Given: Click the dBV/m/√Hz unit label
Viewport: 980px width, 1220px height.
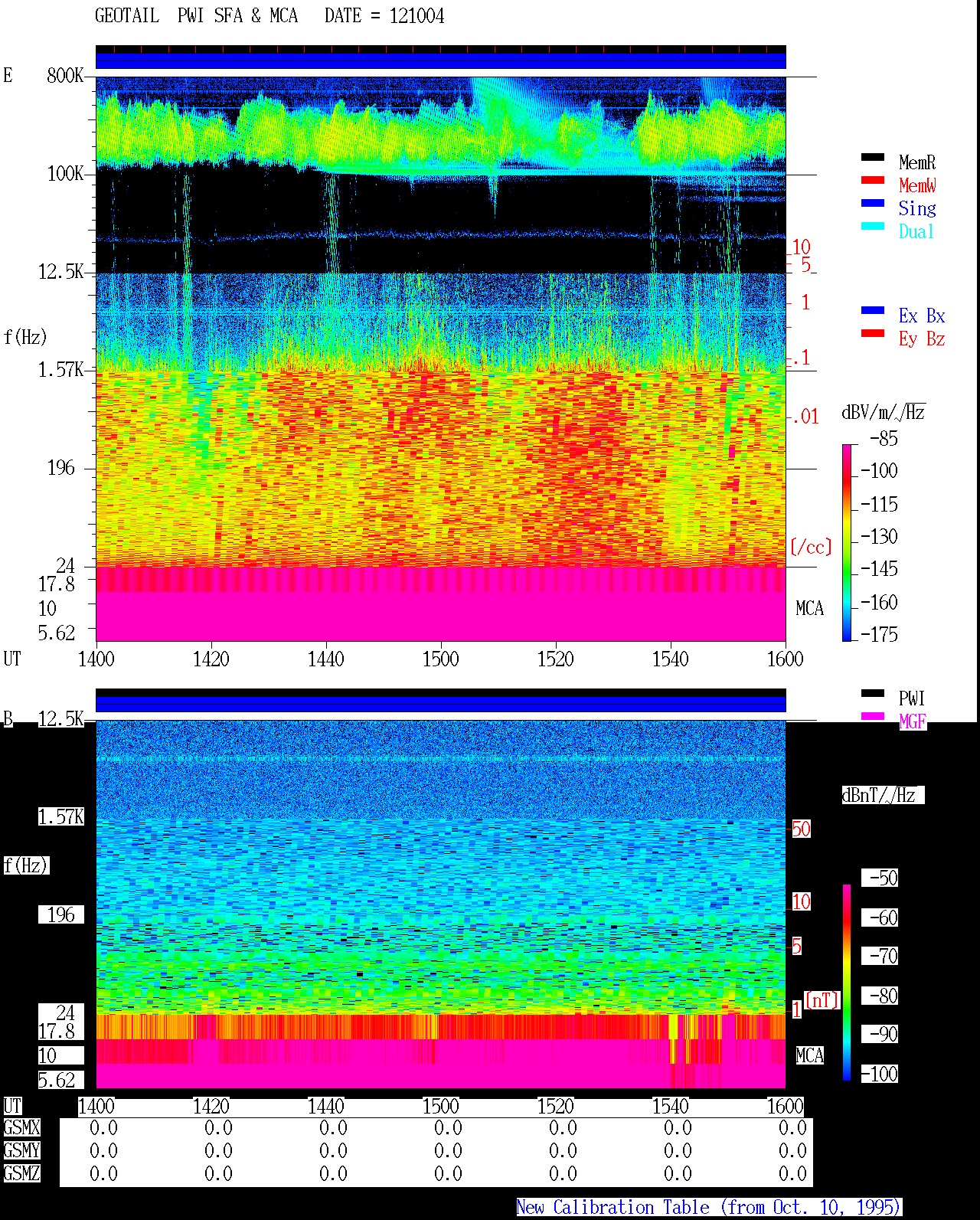Looking at the screenshot, I should (x=884, y=412).
